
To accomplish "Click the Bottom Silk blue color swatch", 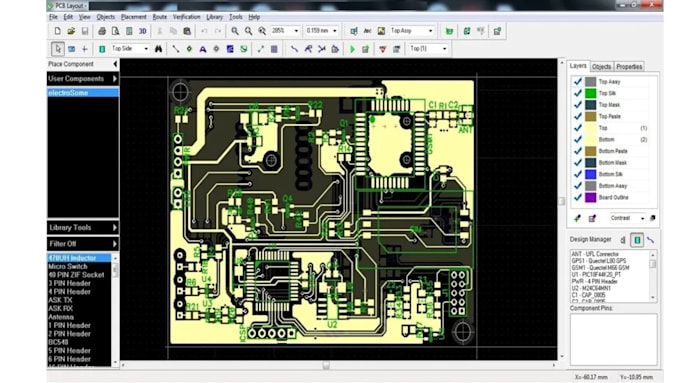I will pos(591,174).
